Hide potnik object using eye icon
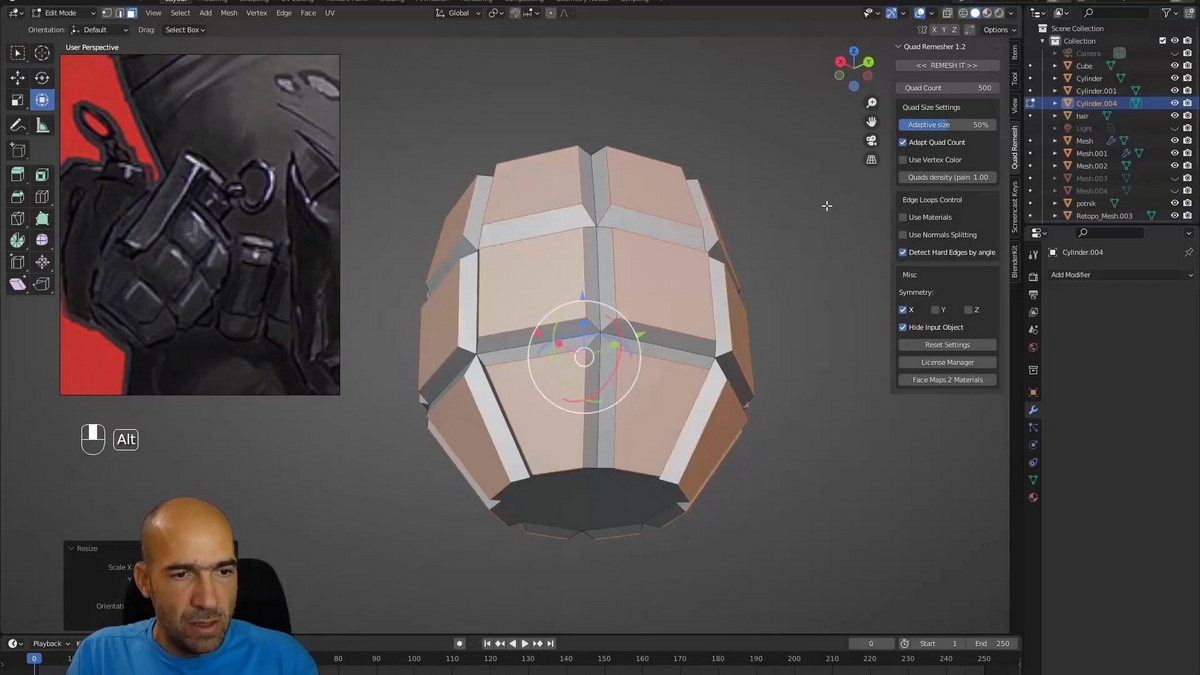 pyautogui.click(x=1175, y=203)
